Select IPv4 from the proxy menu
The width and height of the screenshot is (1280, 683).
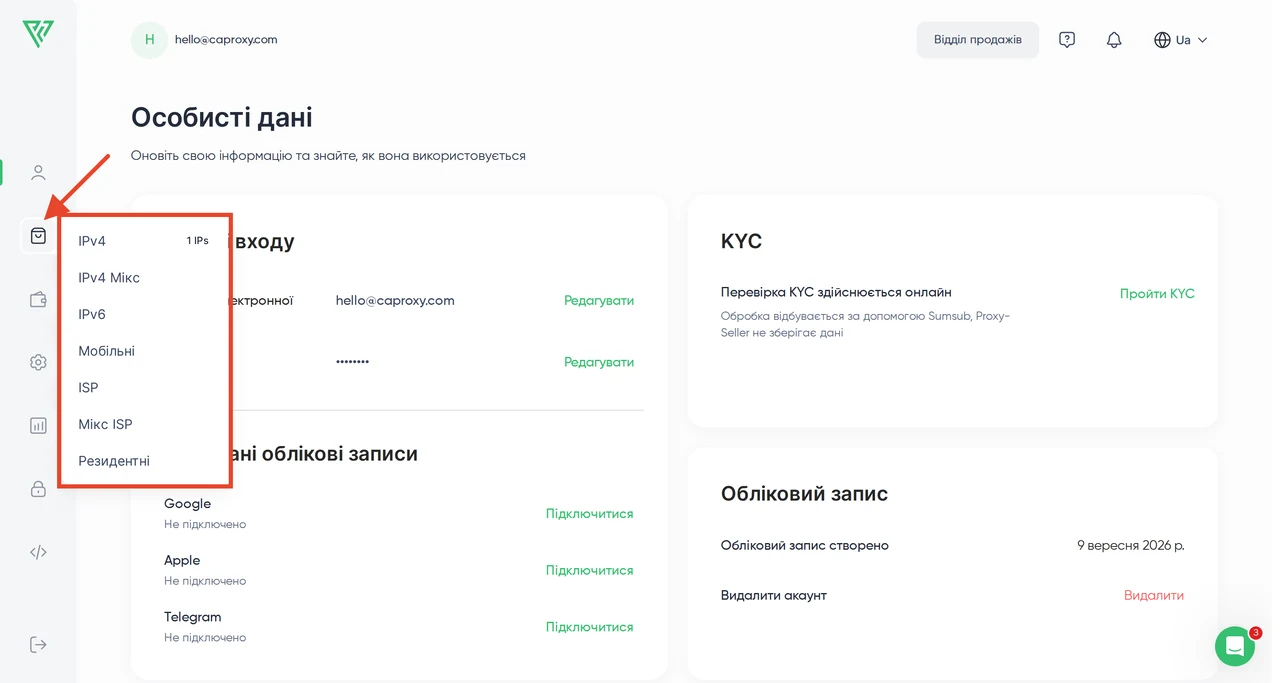click(92, 241)
